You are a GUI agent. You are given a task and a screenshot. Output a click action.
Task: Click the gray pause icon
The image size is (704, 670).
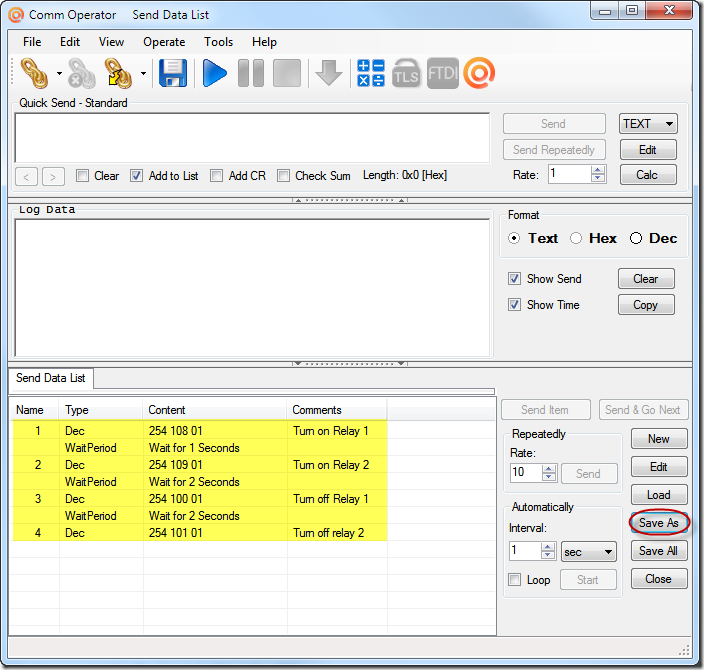click(251, 73)
